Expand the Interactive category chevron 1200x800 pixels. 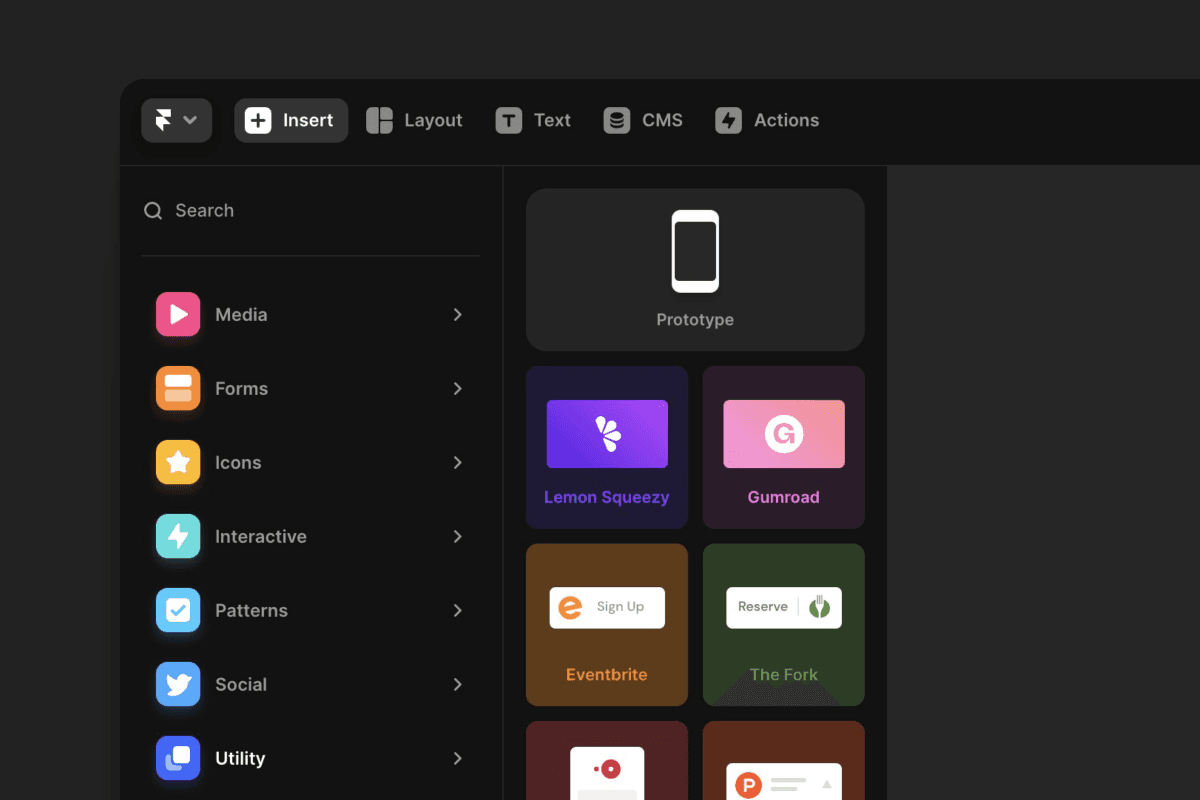coord(458,536)
